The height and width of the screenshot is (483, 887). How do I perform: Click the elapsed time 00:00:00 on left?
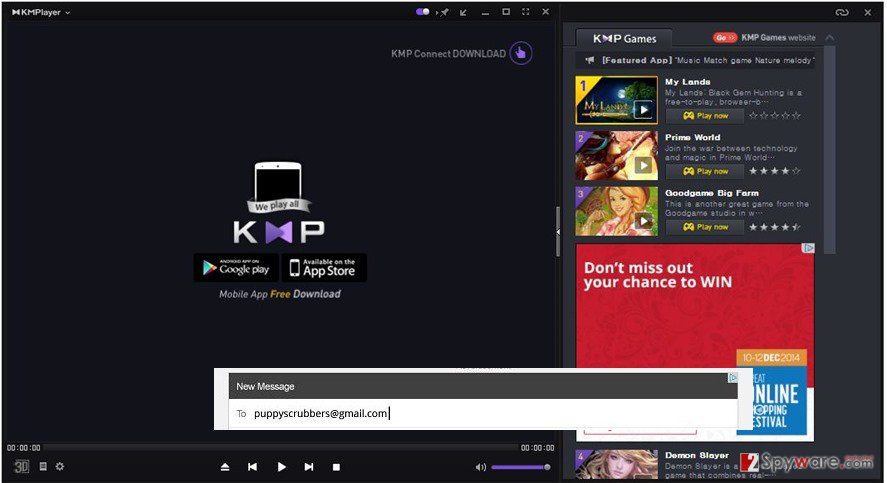[x=24, y=448]
